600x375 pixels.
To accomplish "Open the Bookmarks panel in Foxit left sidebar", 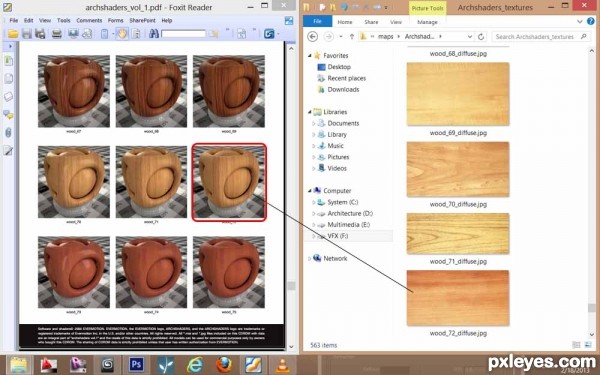I will coord(8,60).
